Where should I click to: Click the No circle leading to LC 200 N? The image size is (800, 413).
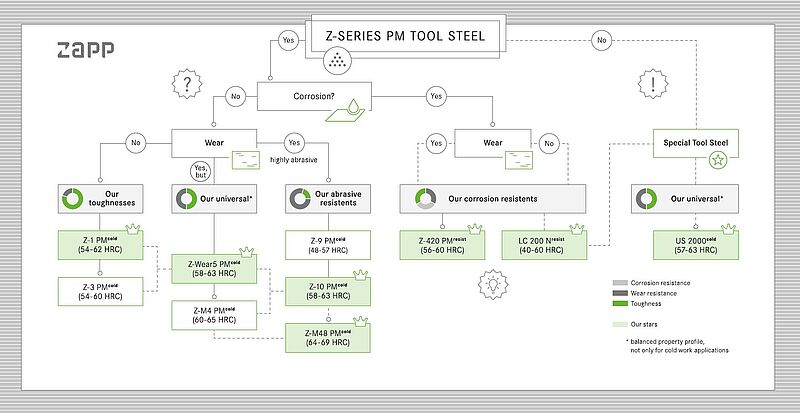(549, 143)
